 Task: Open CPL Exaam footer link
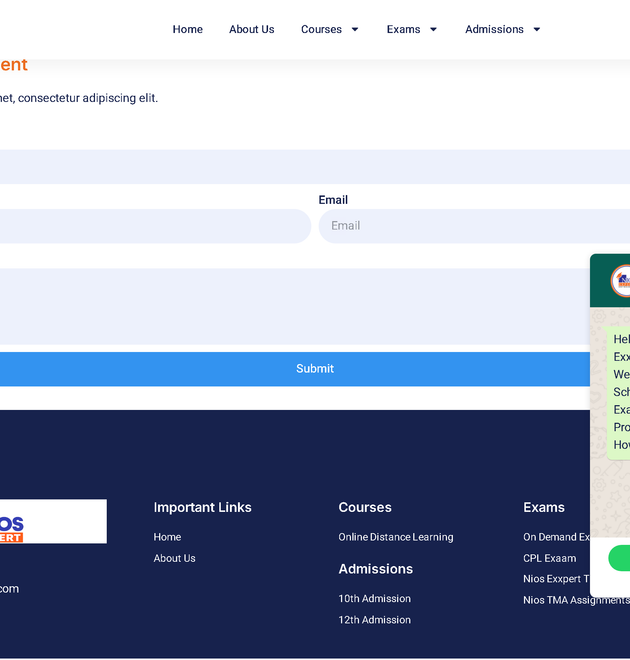pos(549,558)
